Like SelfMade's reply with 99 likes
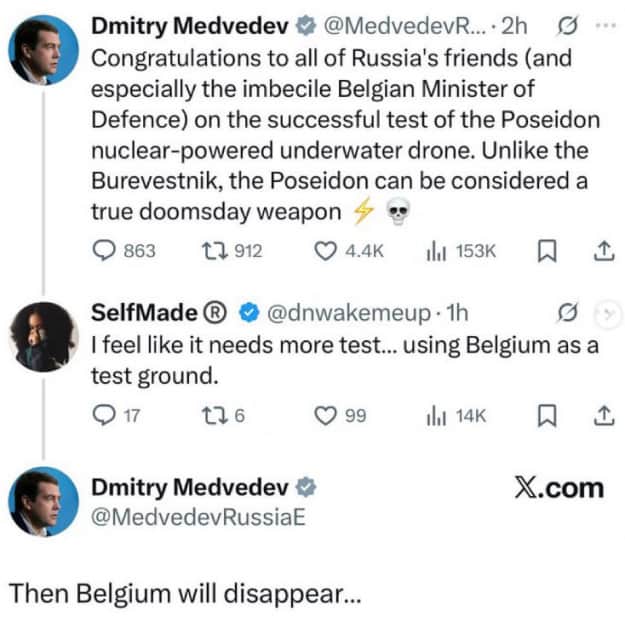The width and height of the screenshot is (625, 627). [326, 416]
